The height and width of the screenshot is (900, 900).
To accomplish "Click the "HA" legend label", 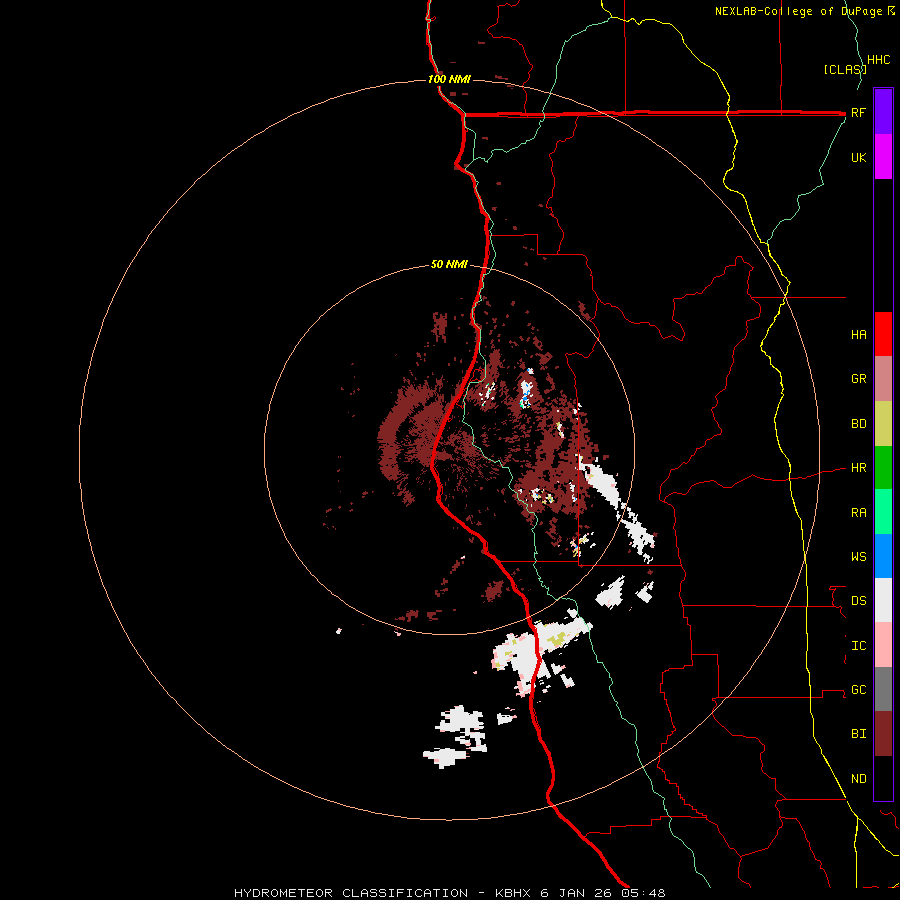I will pos(858,335).
